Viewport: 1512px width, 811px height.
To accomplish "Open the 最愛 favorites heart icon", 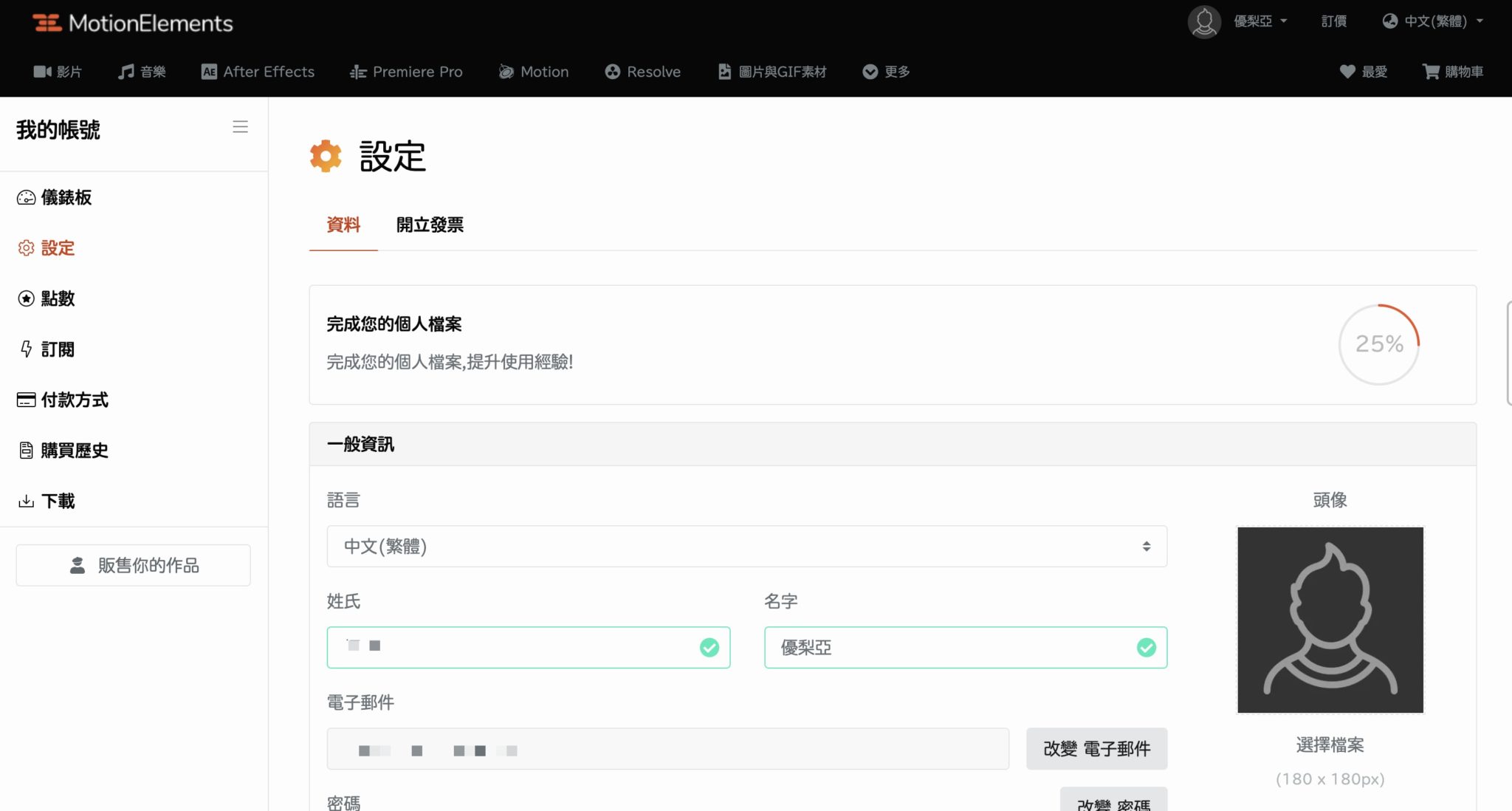I will pyautogui.click(x=1348, y=72).
